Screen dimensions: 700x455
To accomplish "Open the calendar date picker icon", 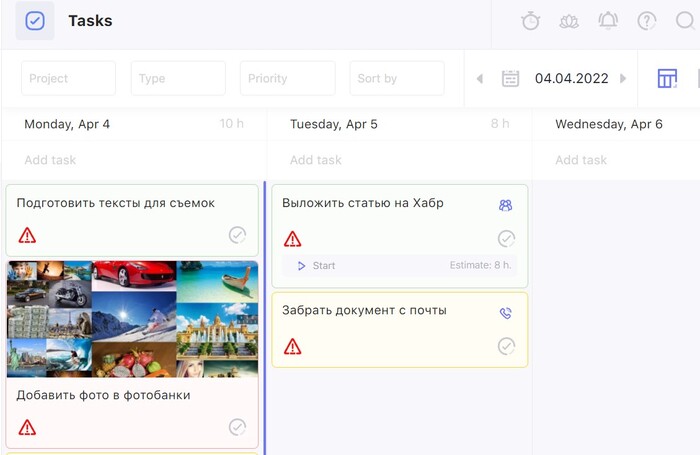I will [510, 78].
